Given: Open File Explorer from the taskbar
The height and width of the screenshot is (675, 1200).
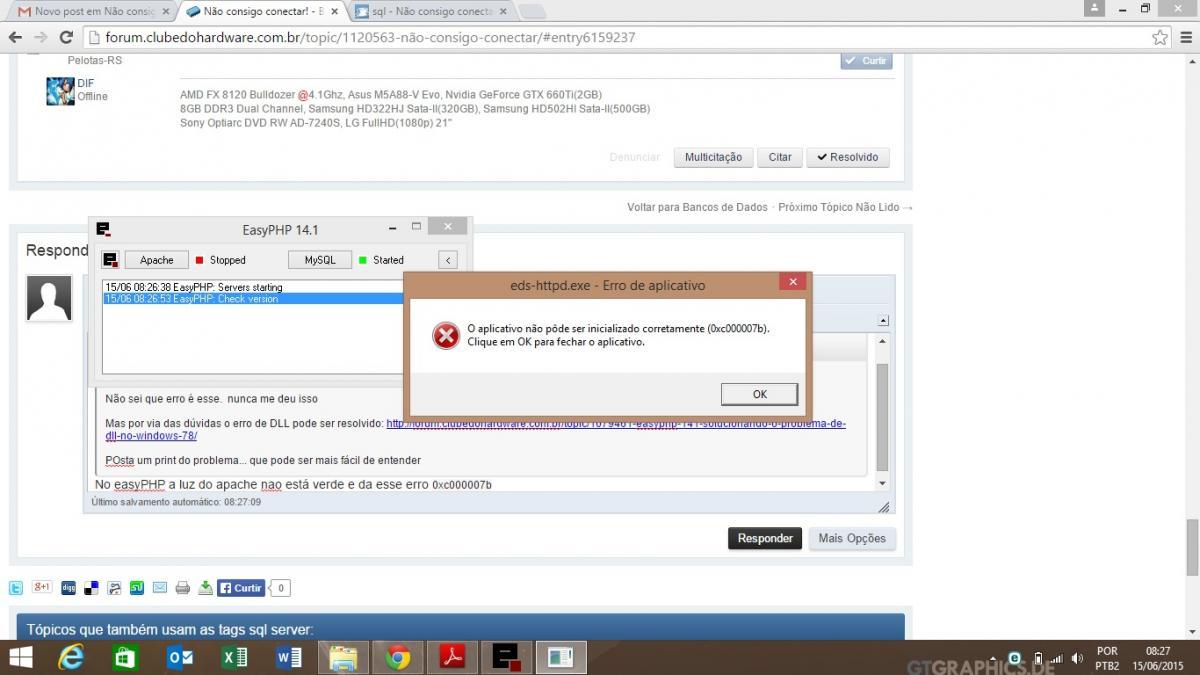Looking at the screenshot, I should tap(343, 657).
